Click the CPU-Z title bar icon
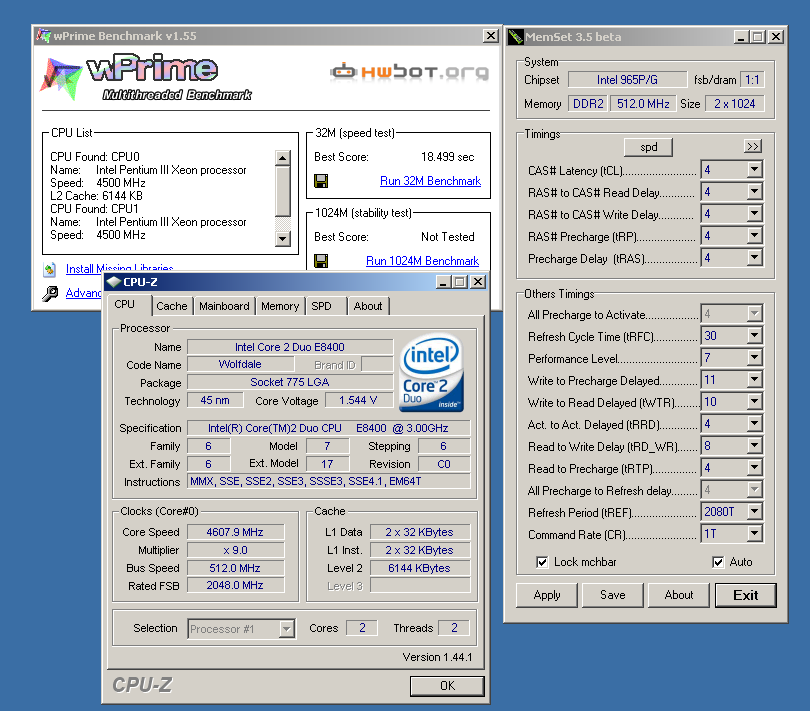Image resolution: width=810 pixels, height=711 pixels. pyautogui.click(x=113, y=282)
